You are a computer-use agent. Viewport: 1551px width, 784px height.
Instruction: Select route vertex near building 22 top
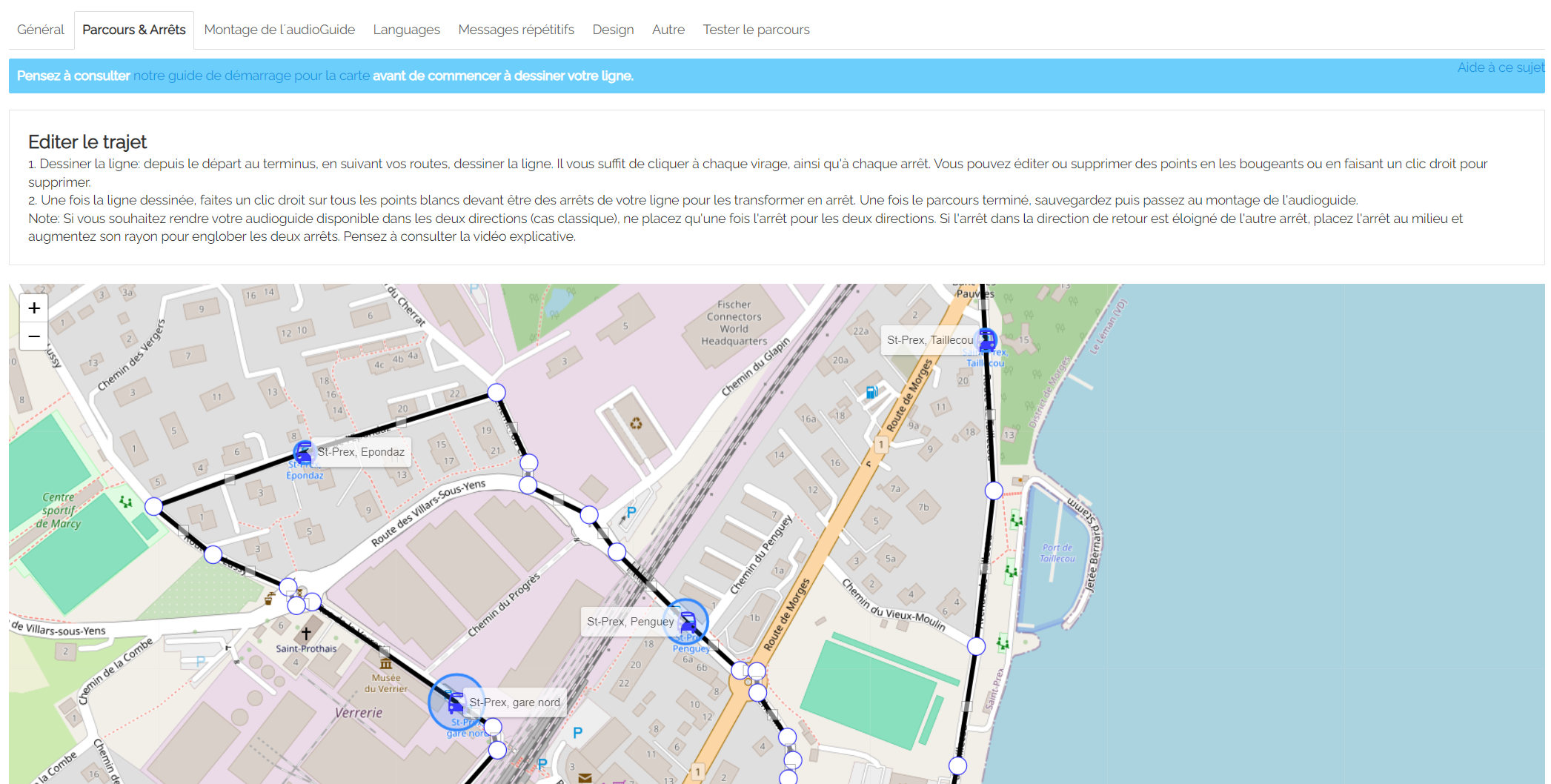pyautogui.click(x=496, y=392)
